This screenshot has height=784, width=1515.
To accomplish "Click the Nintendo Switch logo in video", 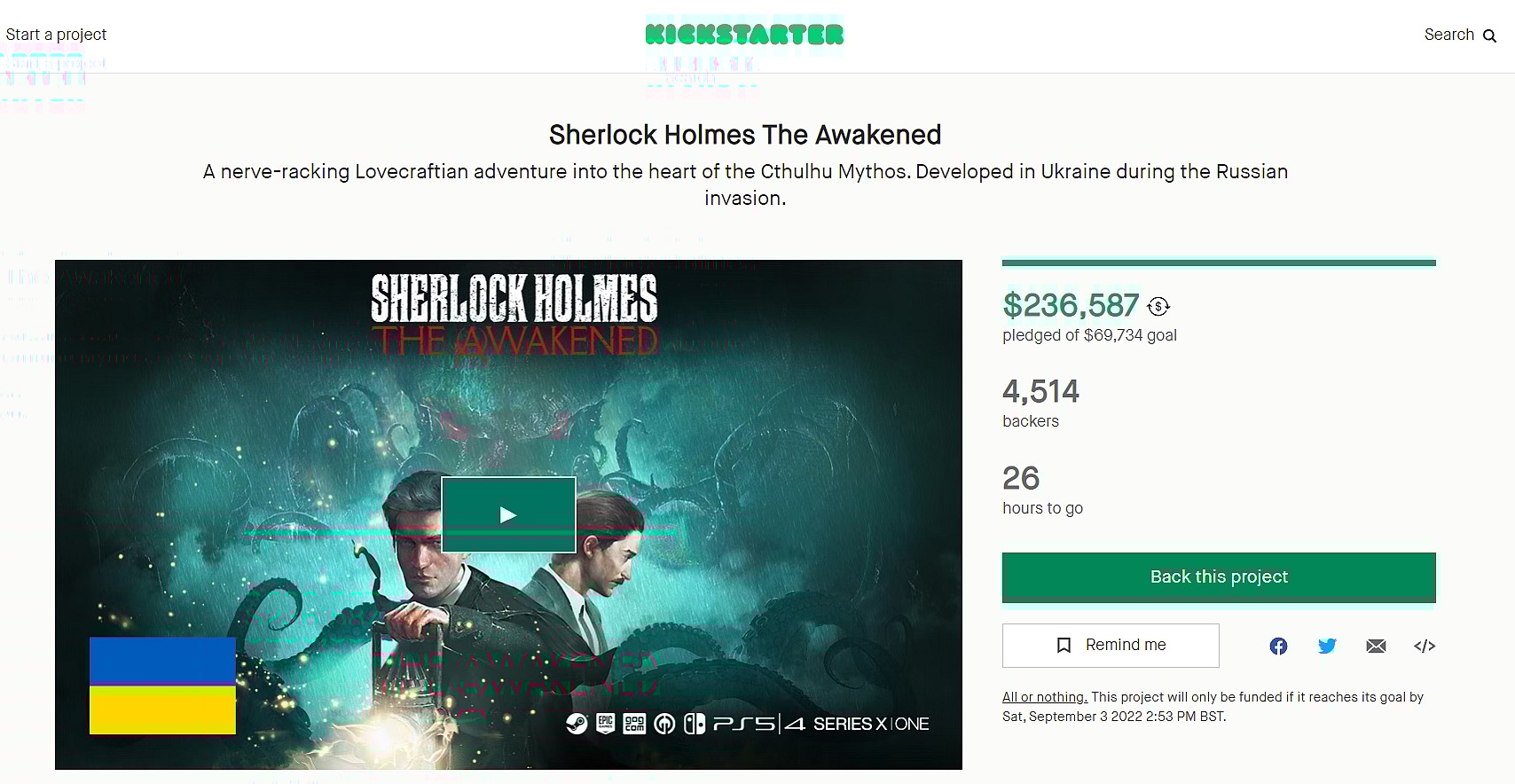I will (695, 724).
